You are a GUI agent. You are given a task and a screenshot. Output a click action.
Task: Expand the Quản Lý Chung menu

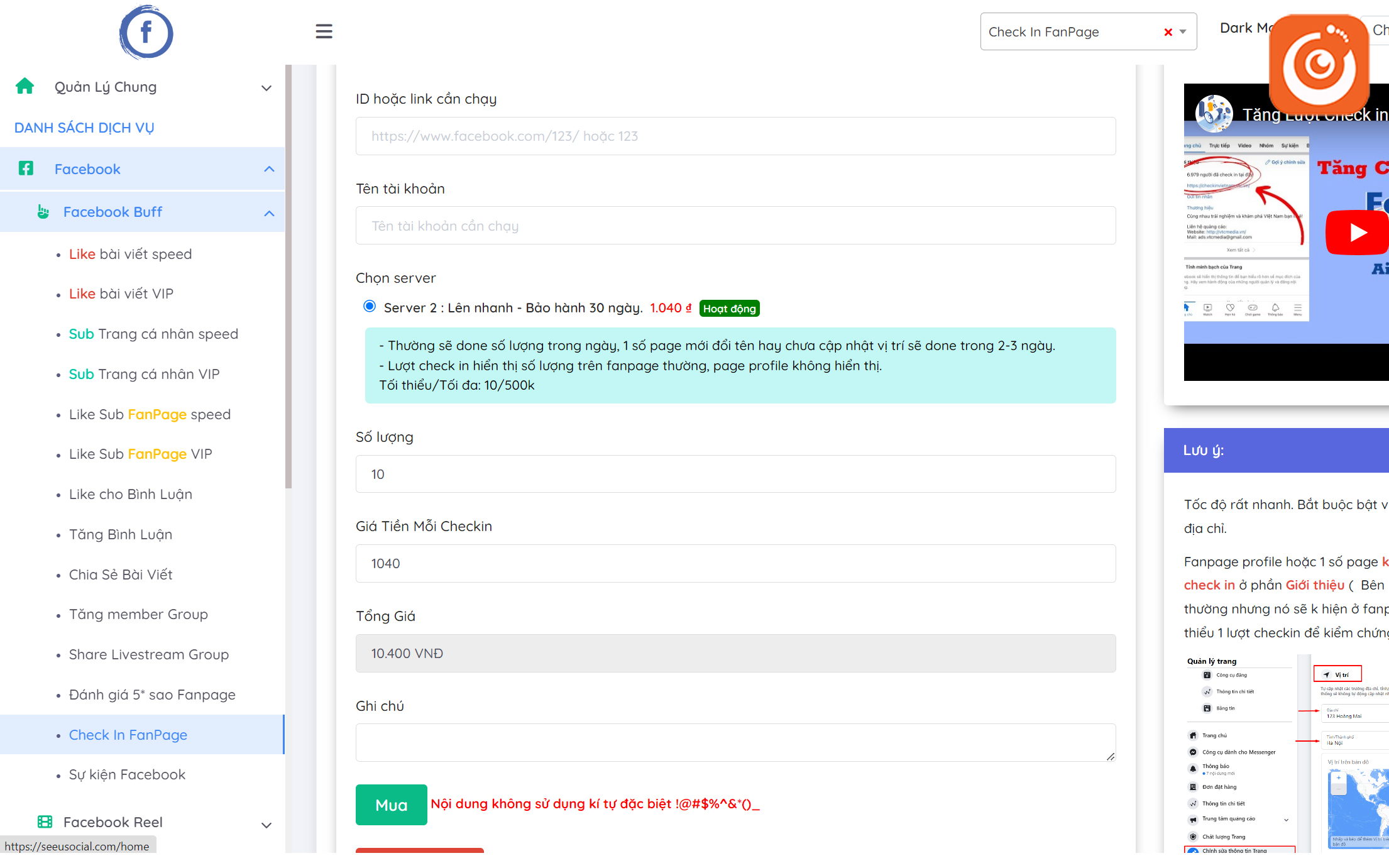coord(266,88)
